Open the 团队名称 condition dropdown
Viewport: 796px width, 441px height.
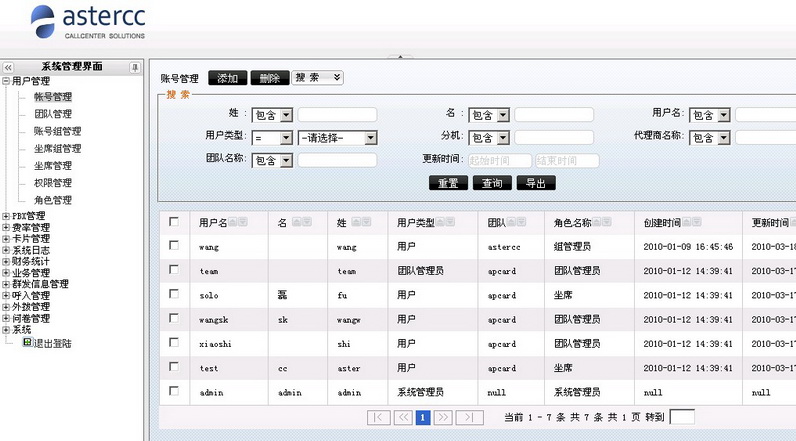tap(272, 160)
